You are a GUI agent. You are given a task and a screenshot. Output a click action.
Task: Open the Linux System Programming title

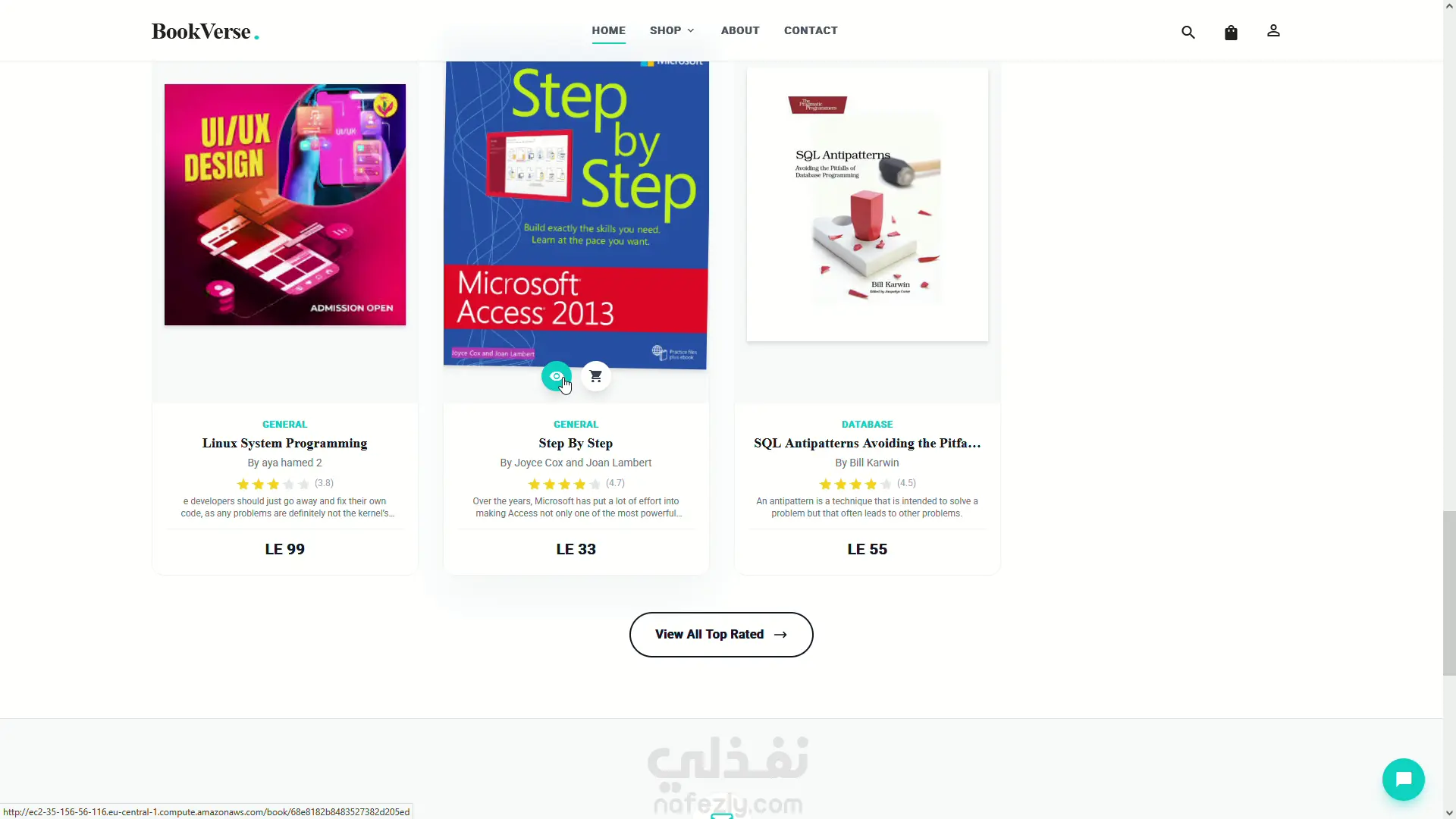(x=284, y=443)
